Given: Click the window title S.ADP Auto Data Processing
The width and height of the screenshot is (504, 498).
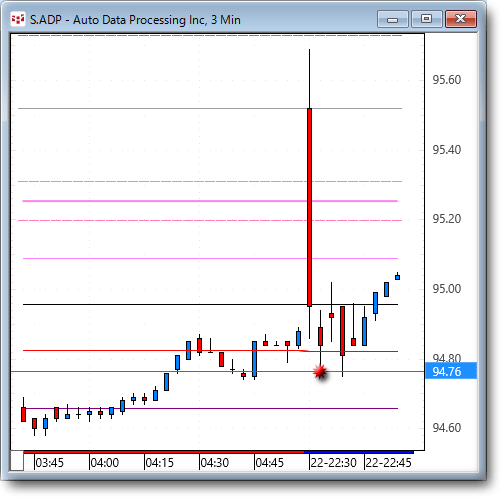Looking at the screenshot, I should tap(135, 20).
